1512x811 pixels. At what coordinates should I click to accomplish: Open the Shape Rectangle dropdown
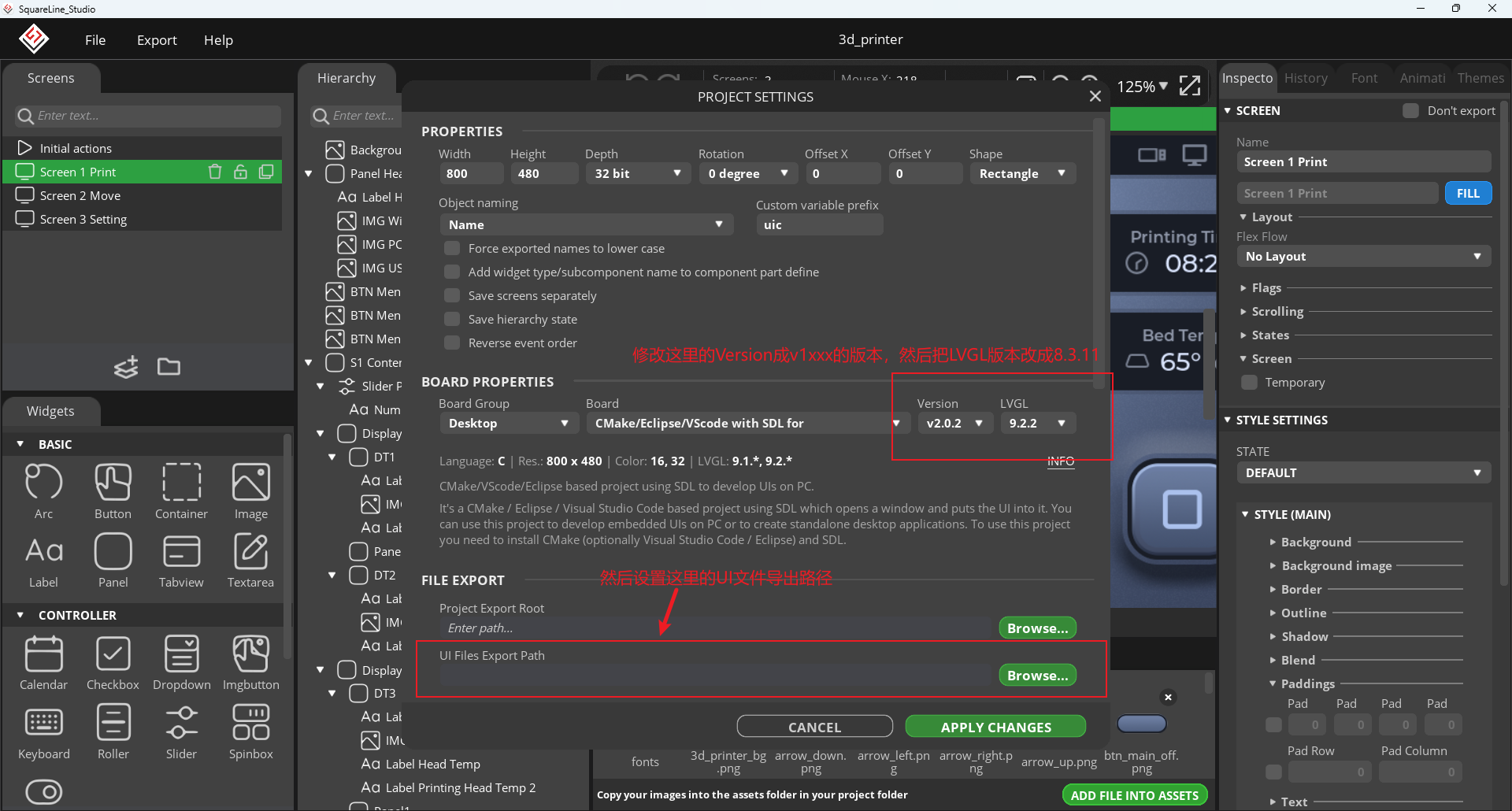[x=1022, y=173]
